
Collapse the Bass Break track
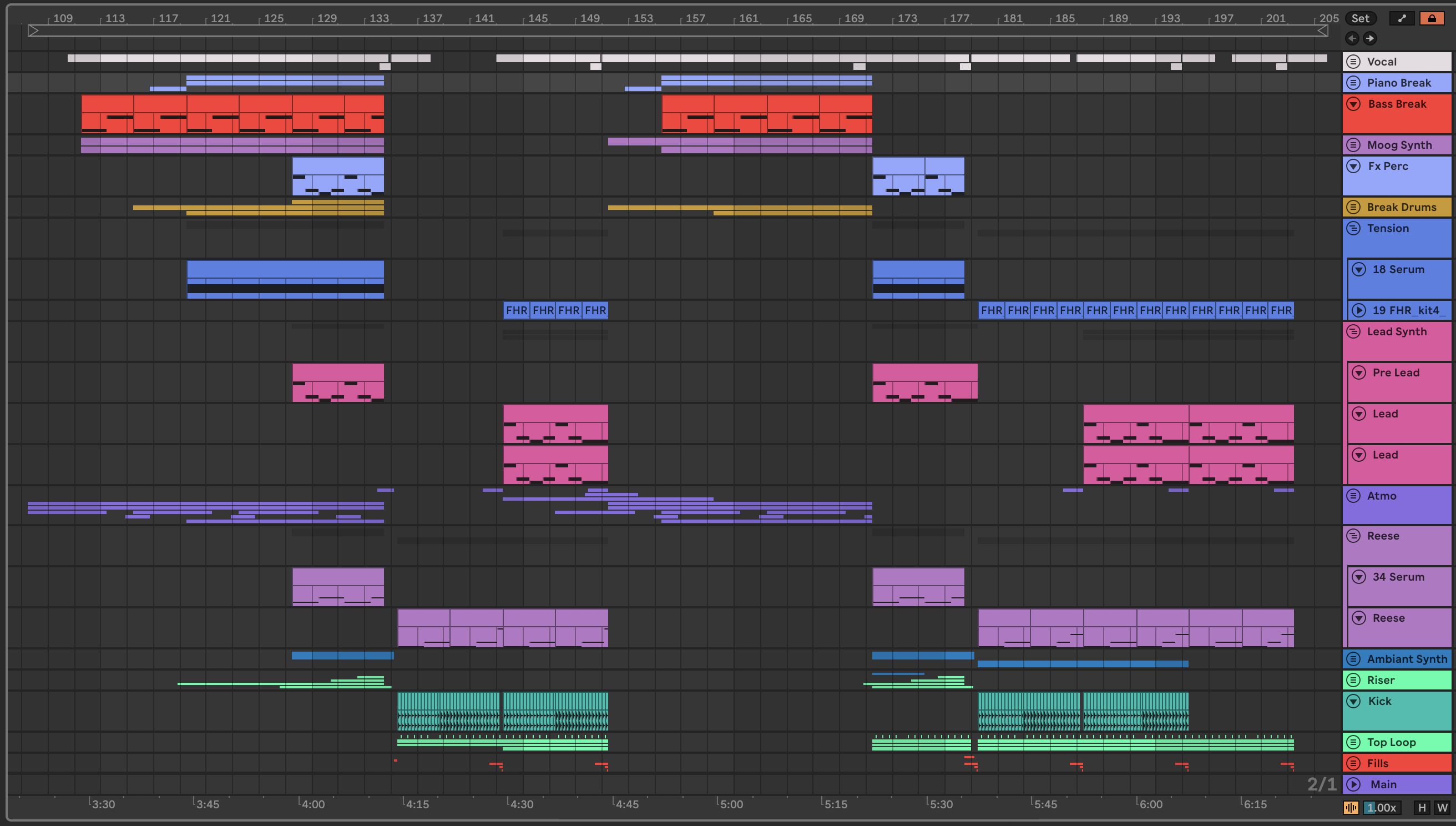click(x=1353, y=104)
